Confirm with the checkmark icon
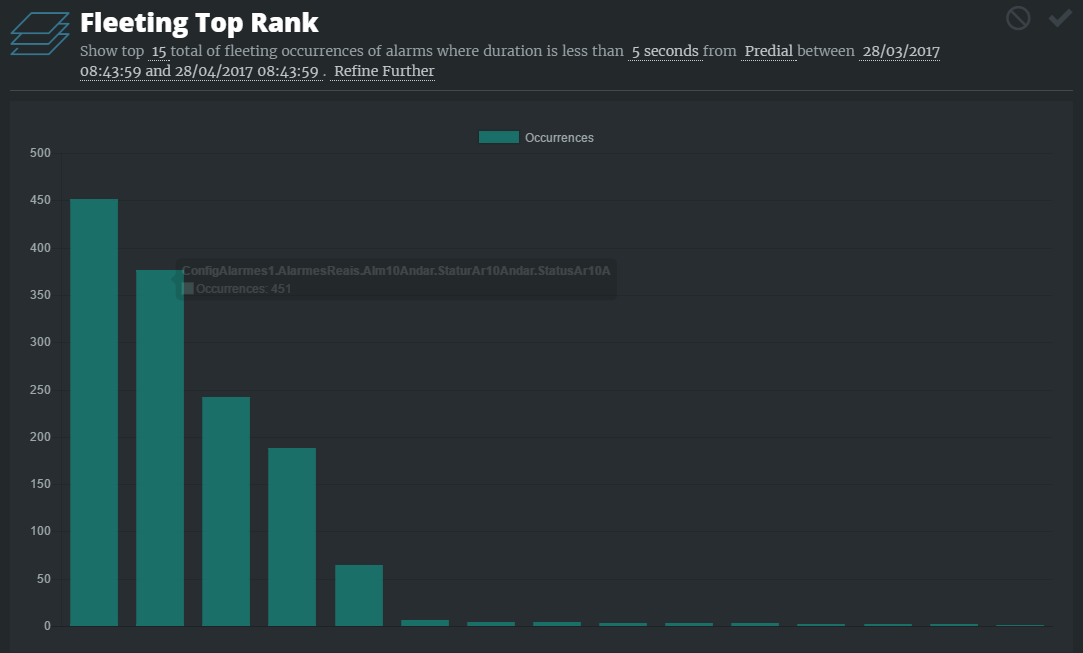Viewport: 1083px width, 653px height. pos(1059,18)
